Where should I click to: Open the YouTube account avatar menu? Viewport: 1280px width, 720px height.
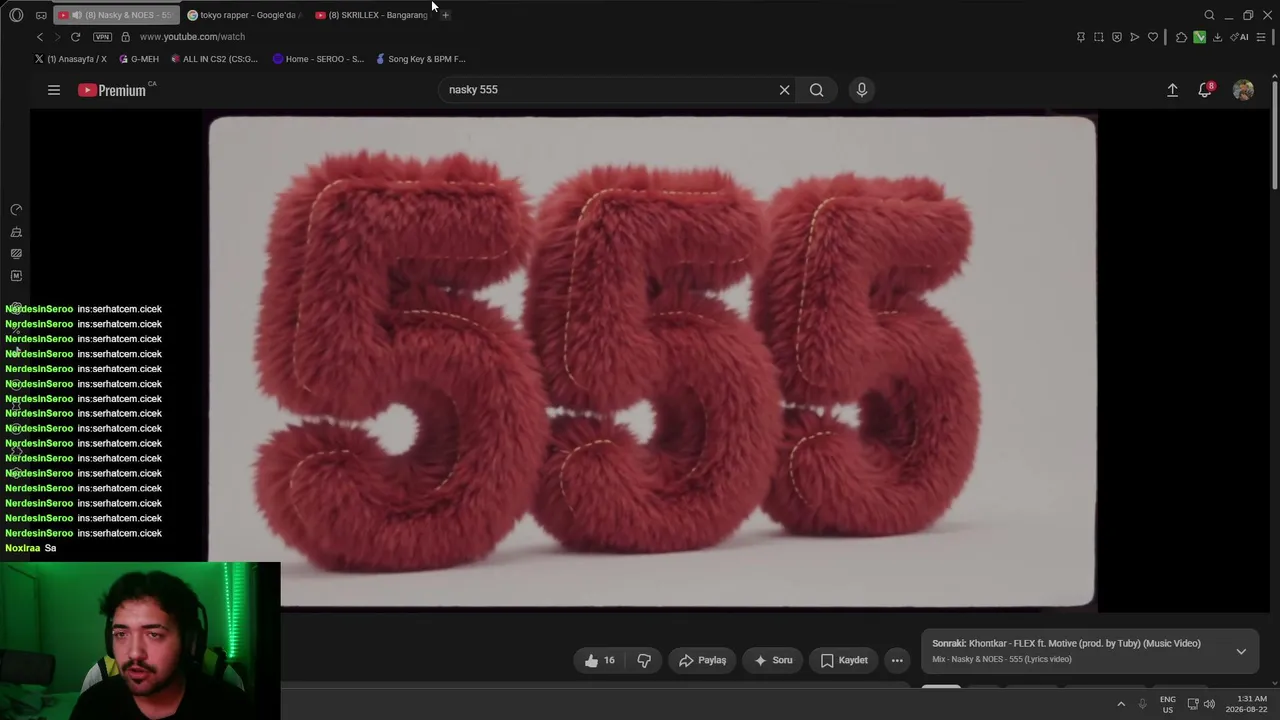[x=1243, y=90]
